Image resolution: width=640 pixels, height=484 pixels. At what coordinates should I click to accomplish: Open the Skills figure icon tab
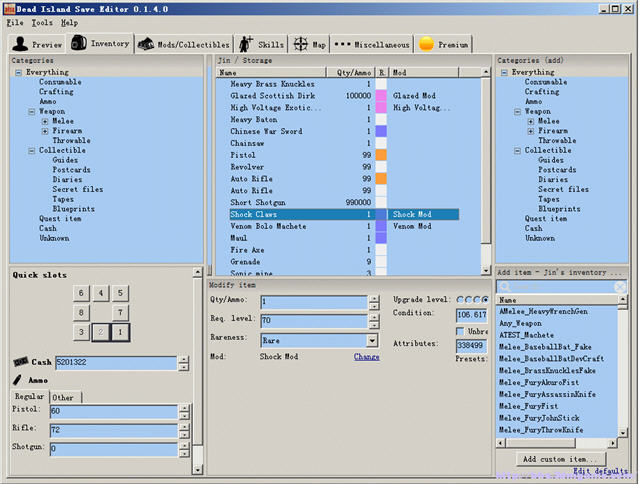tap(246, 44)
